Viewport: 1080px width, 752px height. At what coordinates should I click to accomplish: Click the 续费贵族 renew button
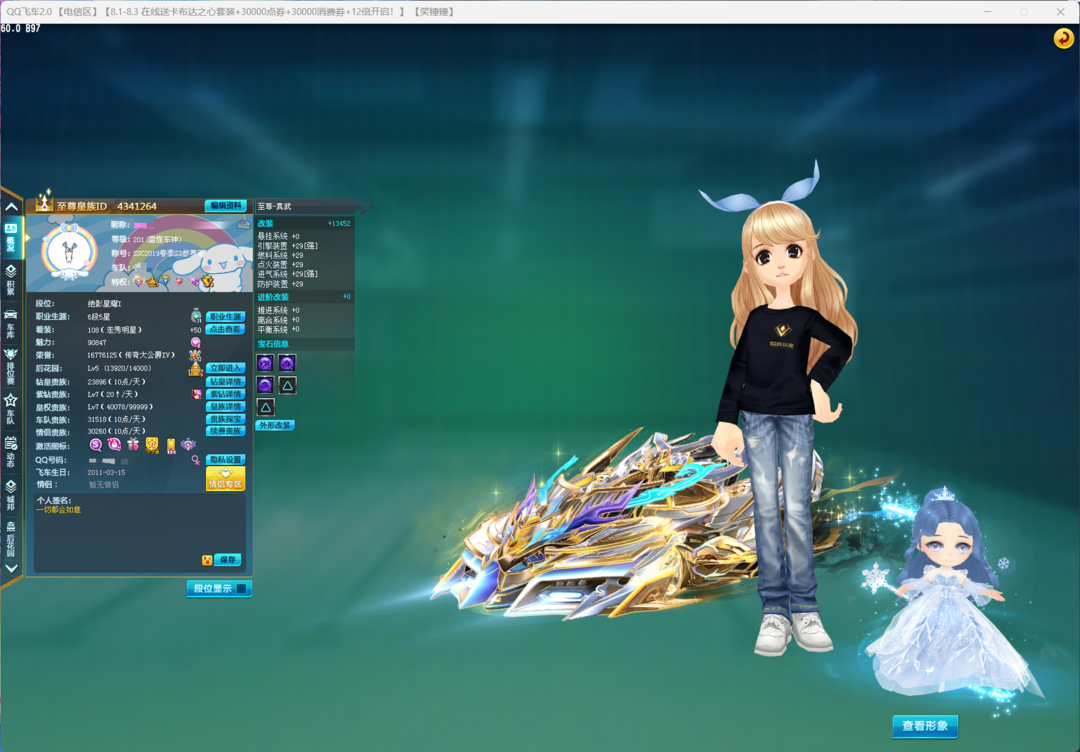[225, 431]
